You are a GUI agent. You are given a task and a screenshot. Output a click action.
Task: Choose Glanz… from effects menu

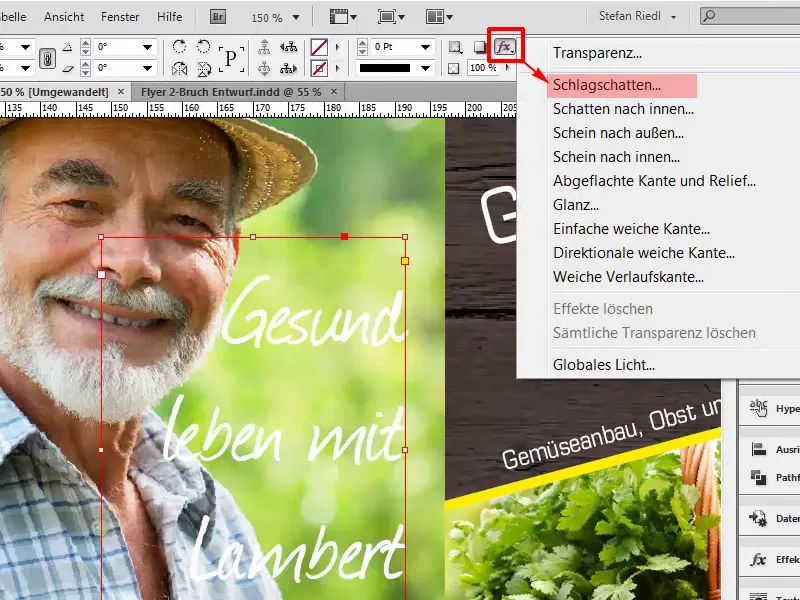point(576,205)
